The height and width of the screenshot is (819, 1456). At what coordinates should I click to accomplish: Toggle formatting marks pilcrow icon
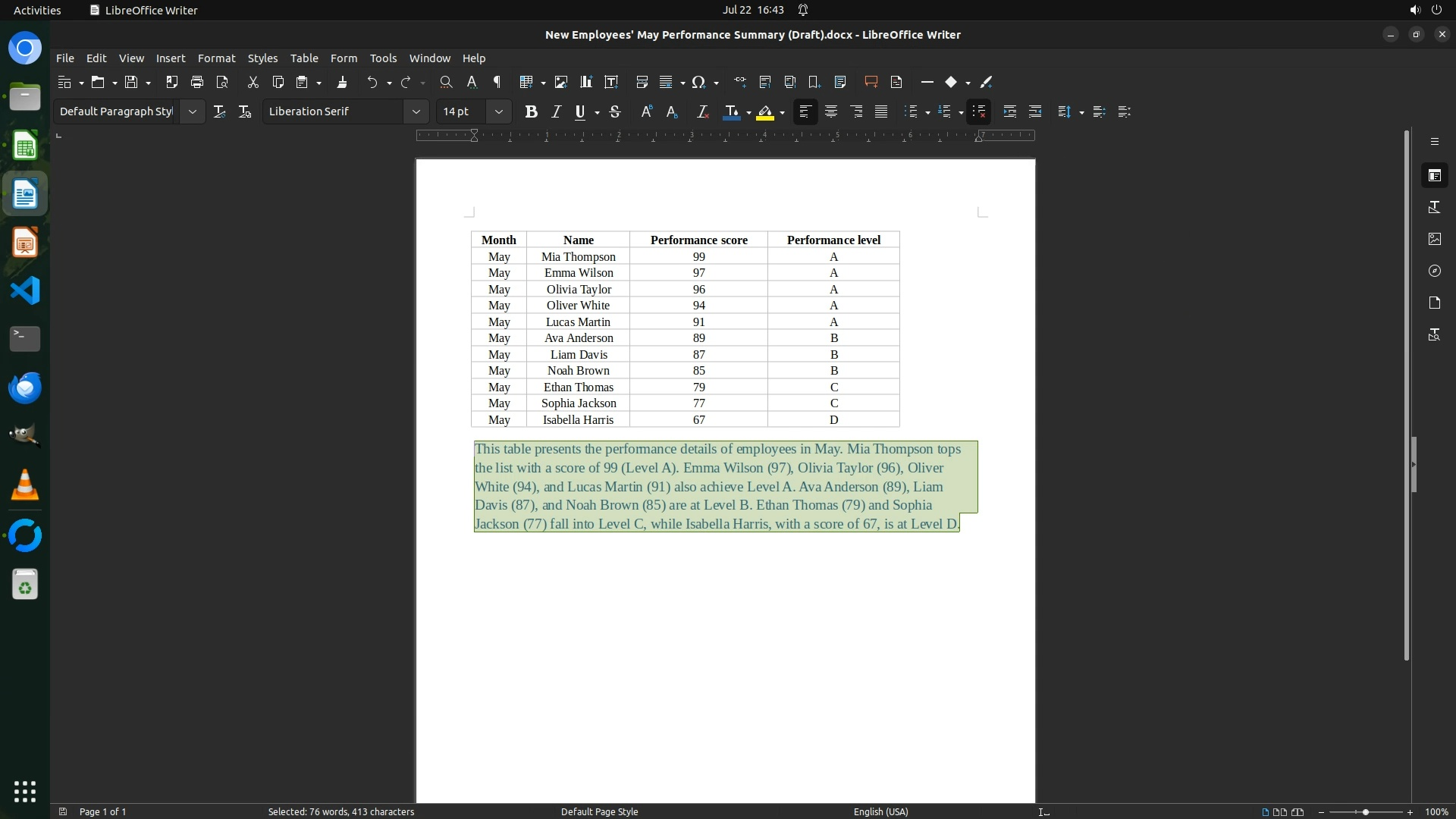tap(497, 82)
